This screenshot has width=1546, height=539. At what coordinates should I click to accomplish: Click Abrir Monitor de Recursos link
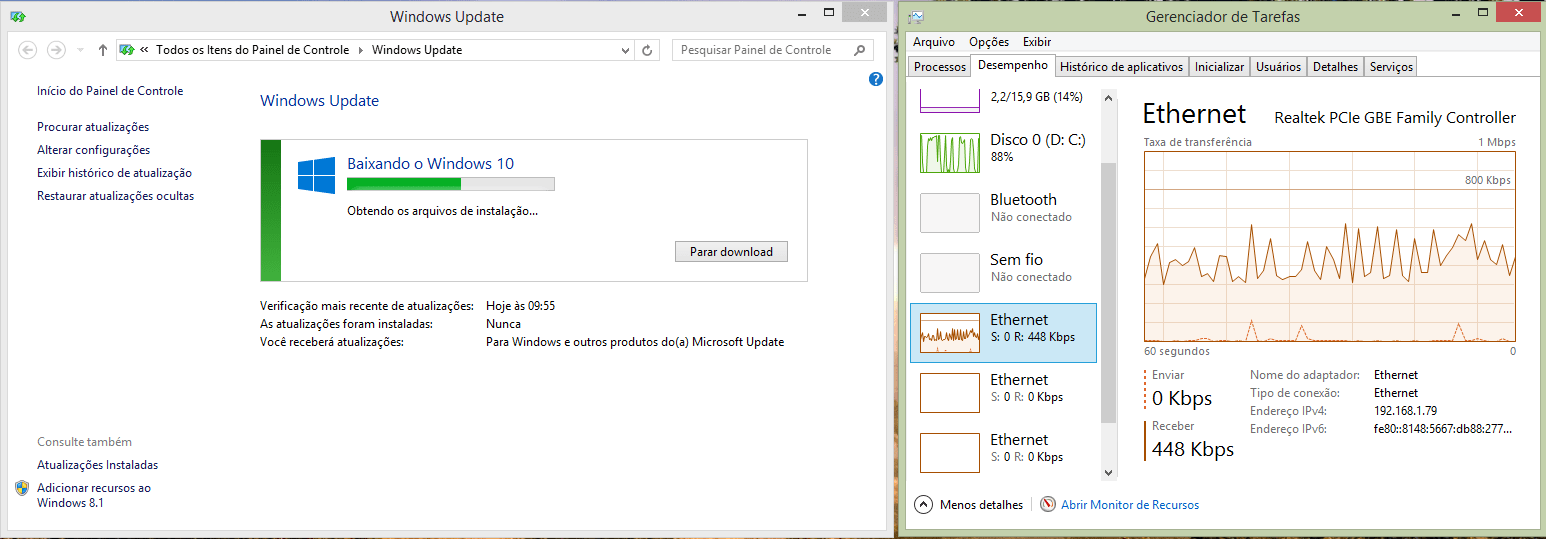(x=1130, y=505)
